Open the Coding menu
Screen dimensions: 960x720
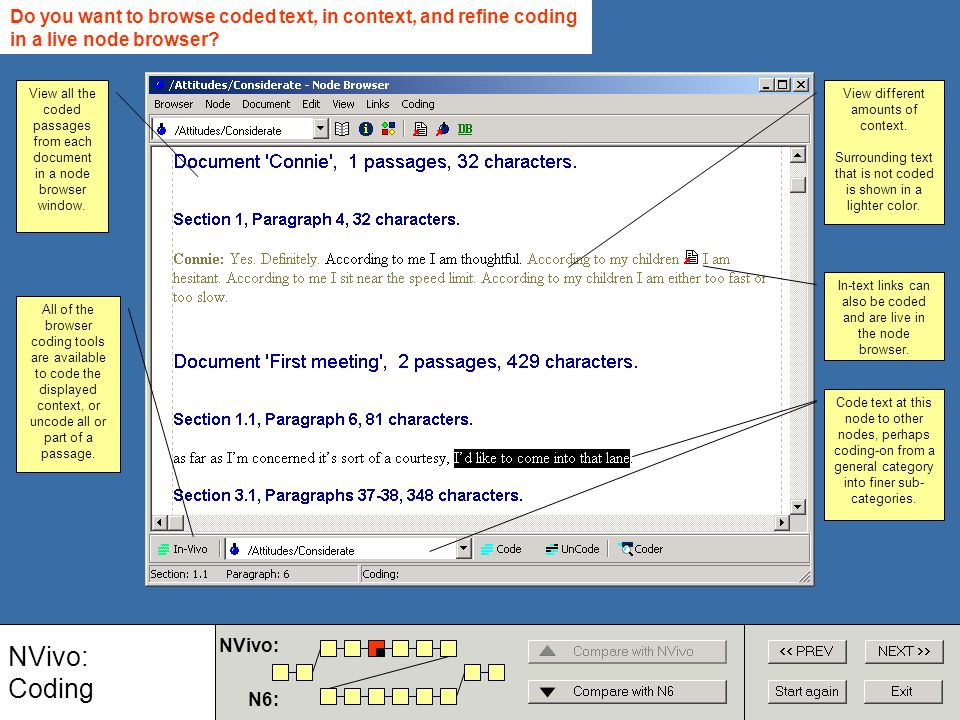(418, 104)
